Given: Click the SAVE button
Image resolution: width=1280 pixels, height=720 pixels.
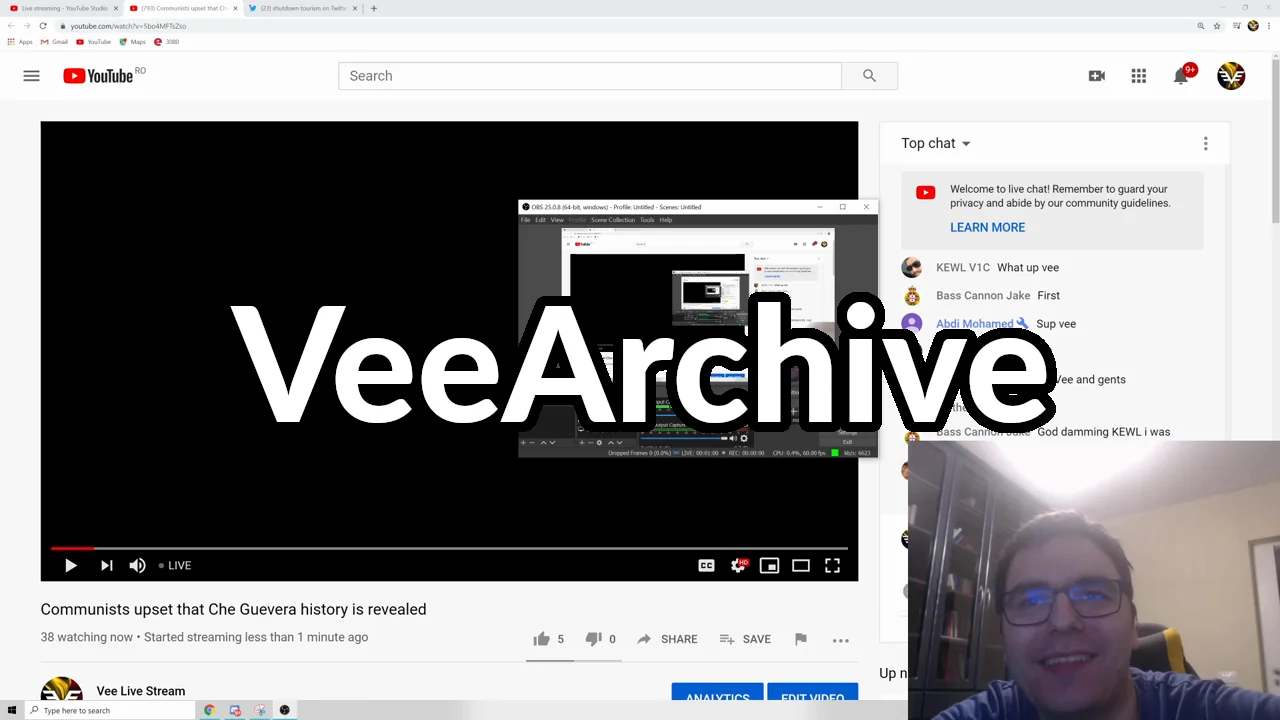Looking at the screenshot, I should [x=745, y=639].
